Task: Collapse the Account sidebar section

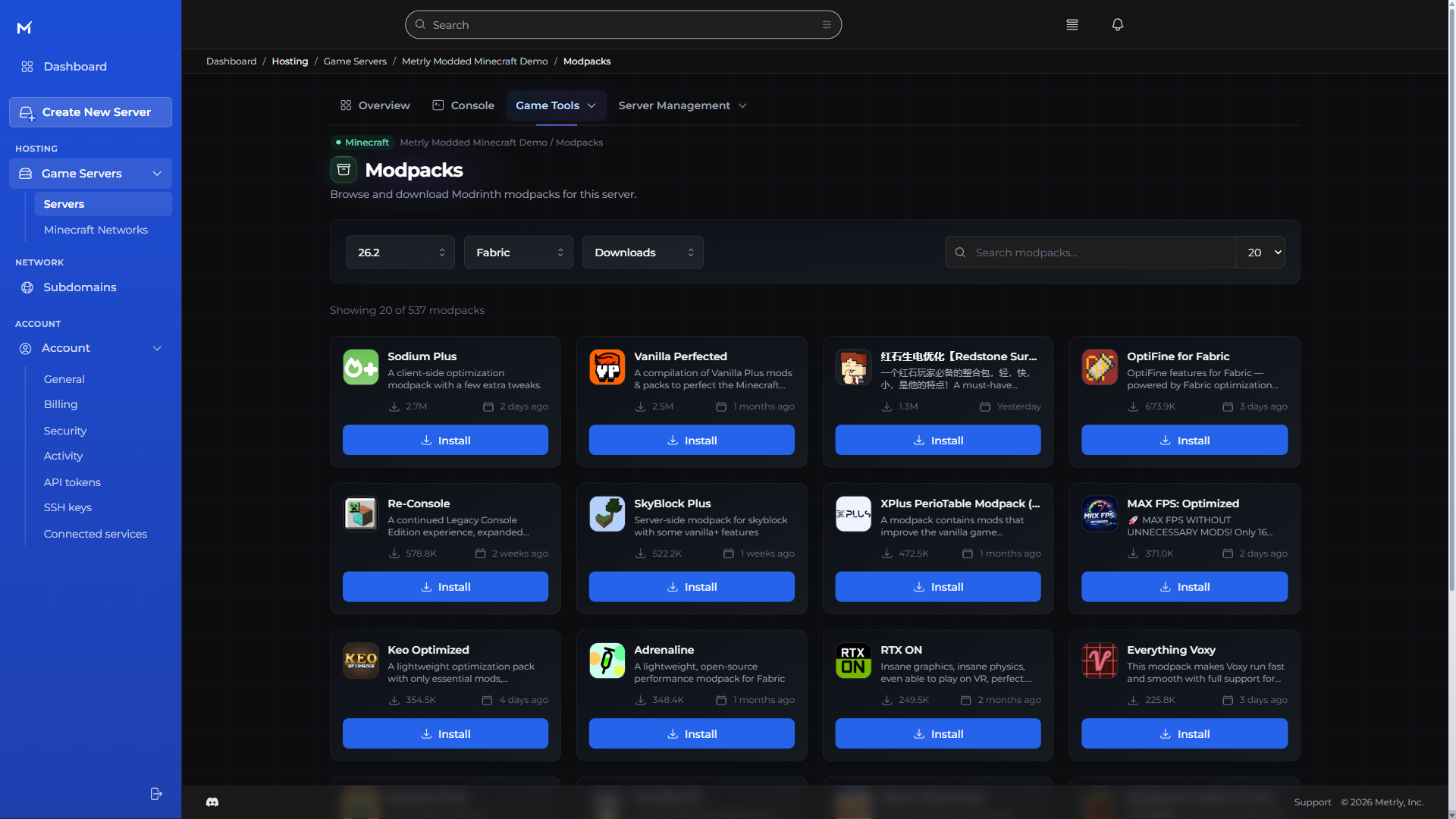Action: click(91, 348)
